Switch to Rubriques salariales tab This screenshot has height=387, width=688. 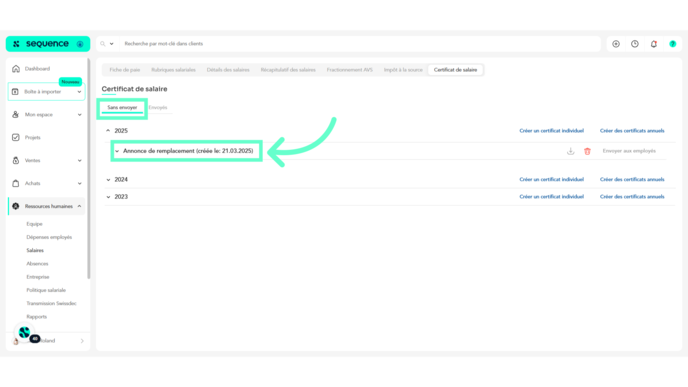(x=173, y=70)
